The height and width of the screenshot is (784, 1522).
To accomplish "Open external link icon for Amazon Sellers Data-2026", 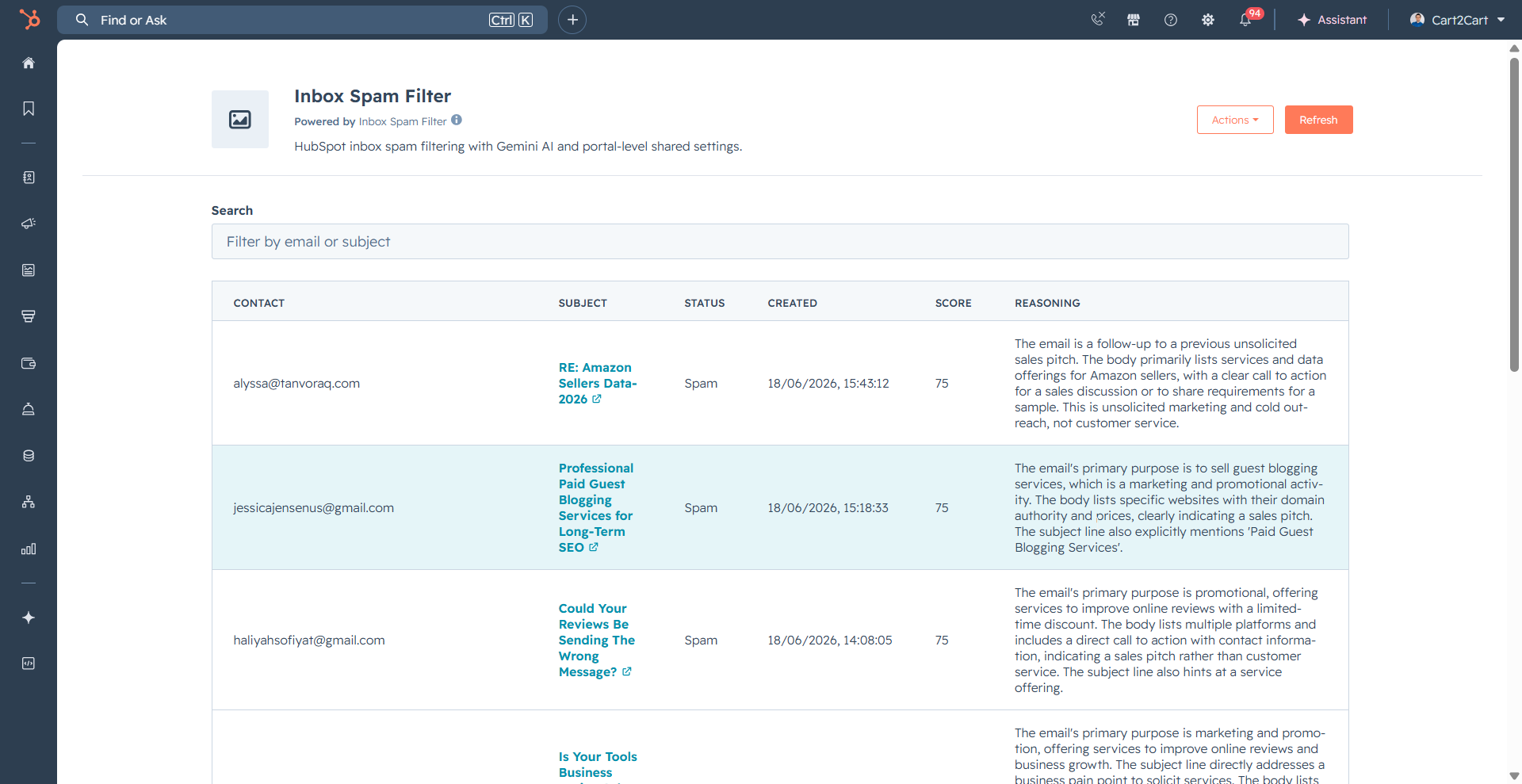I will pos(597,399).
